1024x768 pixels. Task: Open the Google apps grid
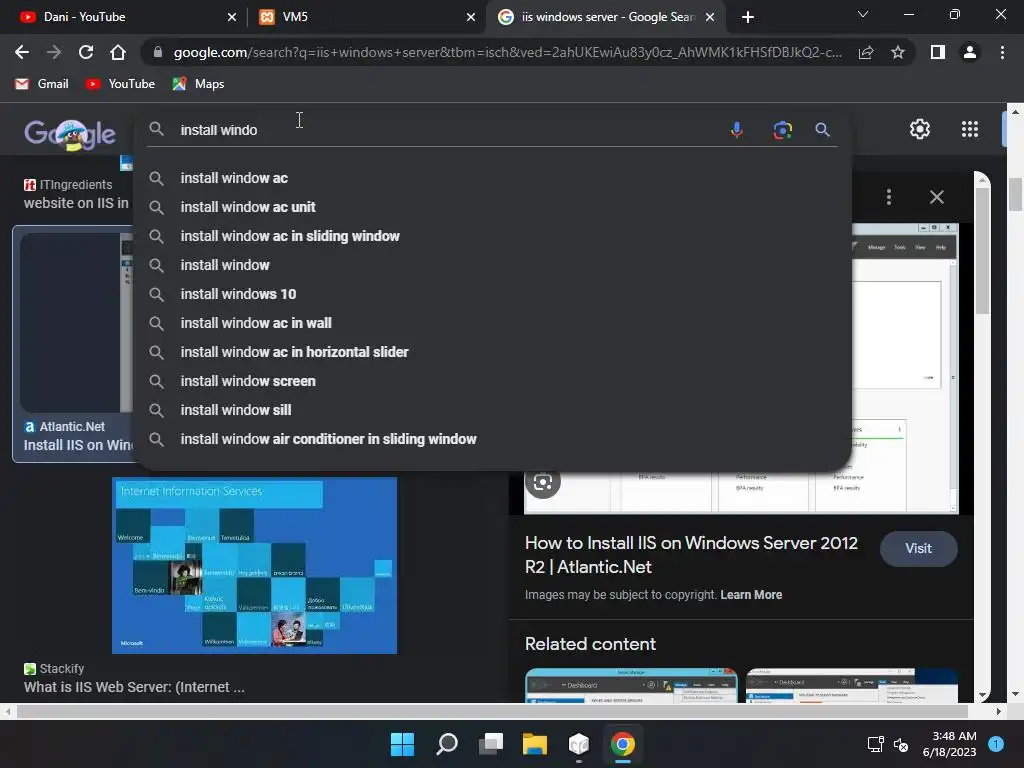970,129
